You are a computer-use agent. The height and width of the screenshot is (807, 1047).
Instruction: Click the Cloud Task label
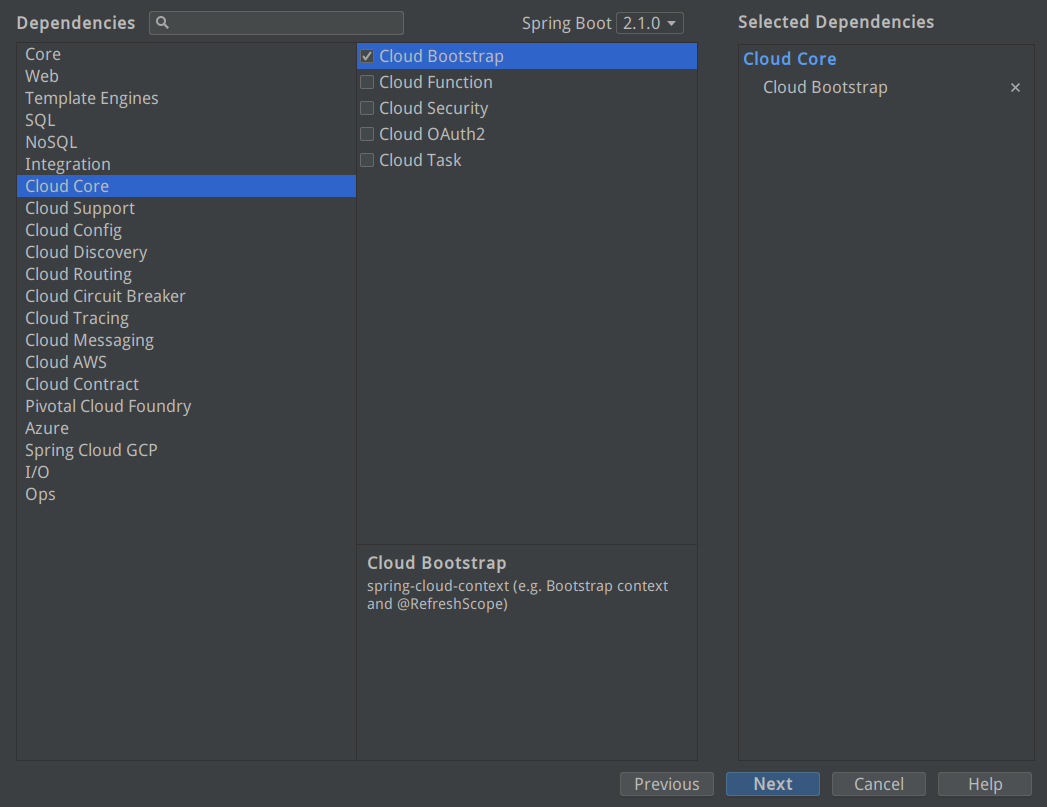pyautogui.click(x=420, y=160)
